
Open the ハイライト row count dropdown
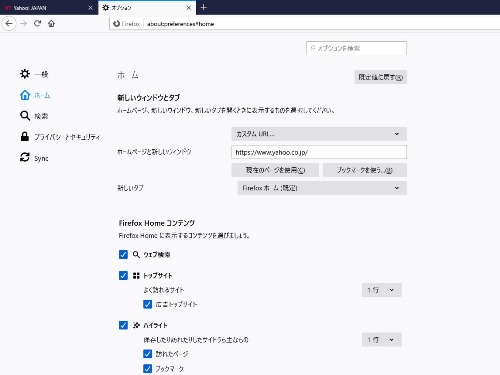(382, 340)
